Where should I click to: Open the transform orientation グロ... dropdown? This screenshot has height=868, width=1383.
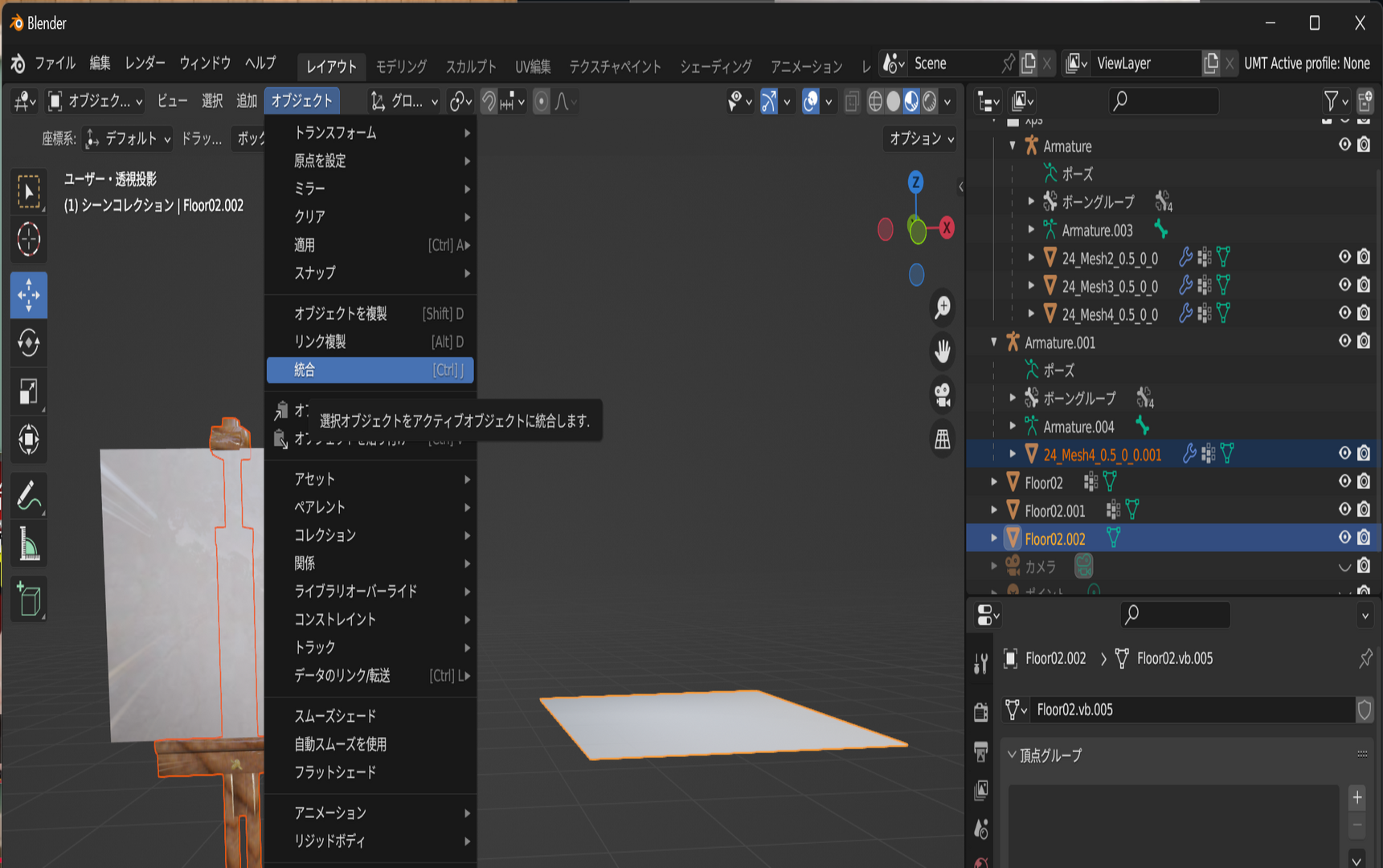tap(404, 101)
